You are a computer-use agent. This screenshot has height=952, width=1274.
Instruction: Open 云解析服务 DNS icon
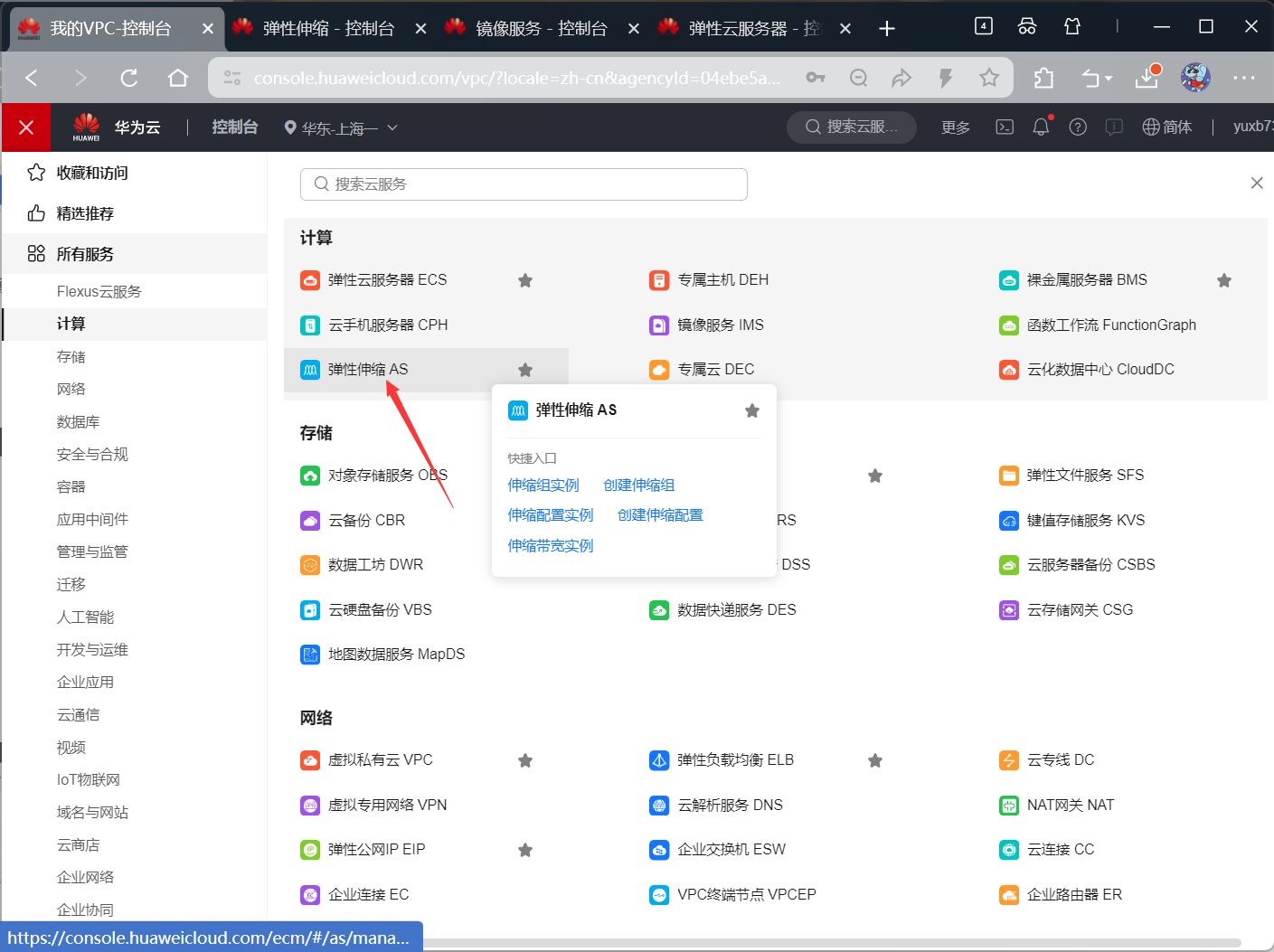point(659,806)
